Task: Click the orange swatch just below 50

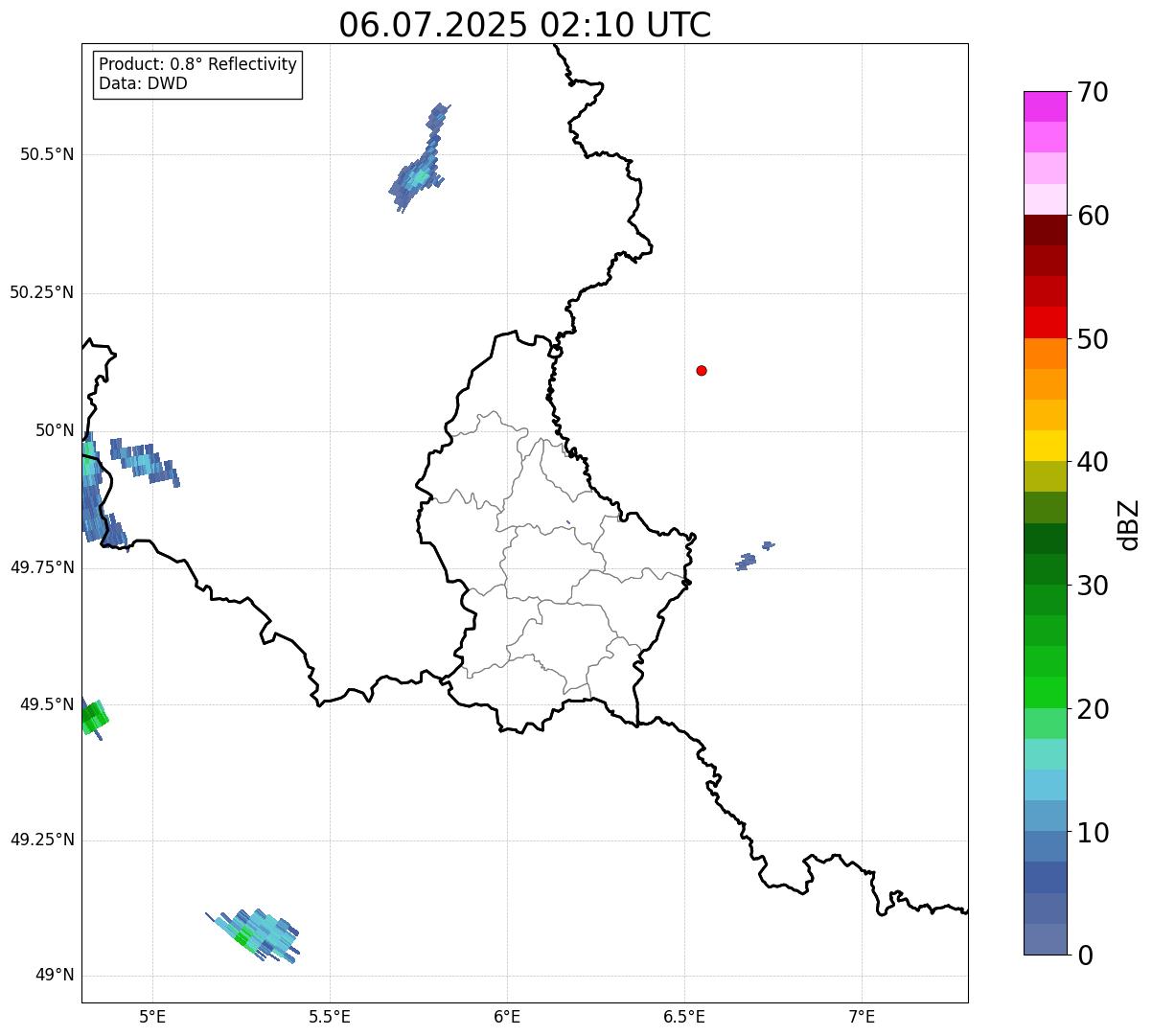Action: pos(1046,354)
